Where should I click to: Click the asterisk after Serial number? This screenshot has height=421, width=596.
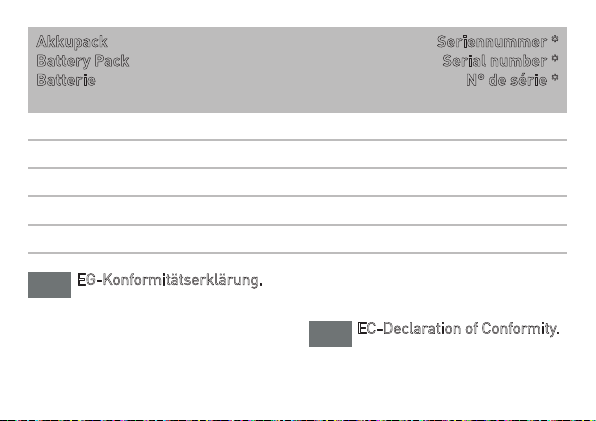555,59
